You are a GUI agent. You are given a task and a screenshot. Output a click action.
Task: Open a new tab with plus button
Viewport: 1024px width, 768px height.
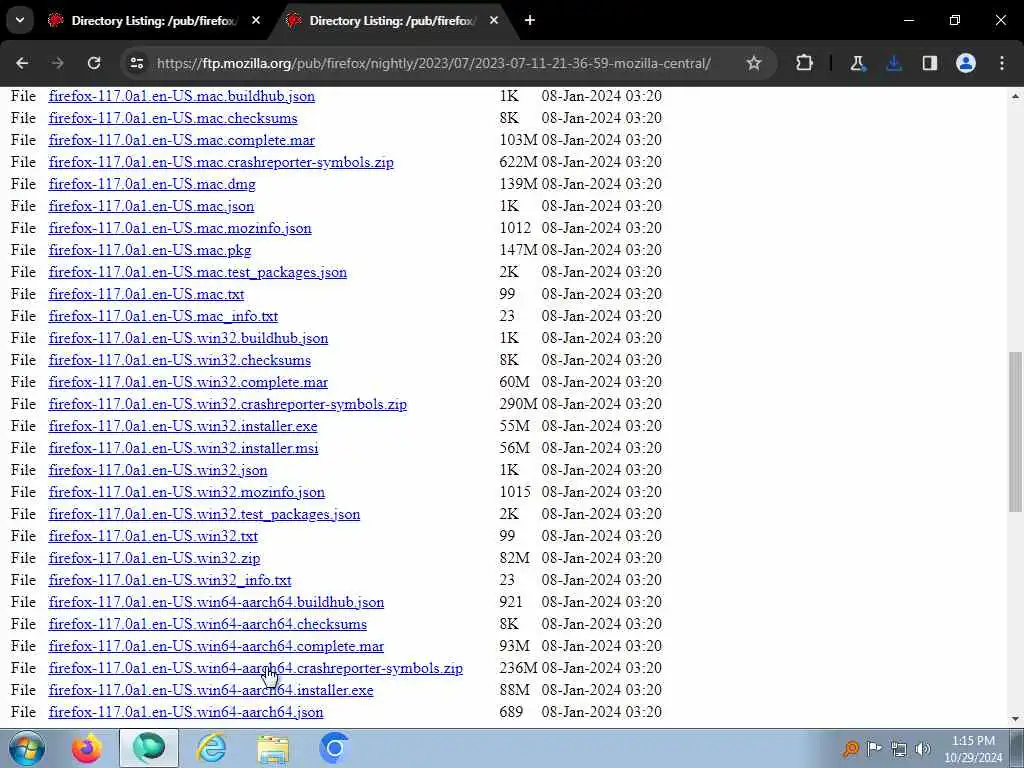530,20
